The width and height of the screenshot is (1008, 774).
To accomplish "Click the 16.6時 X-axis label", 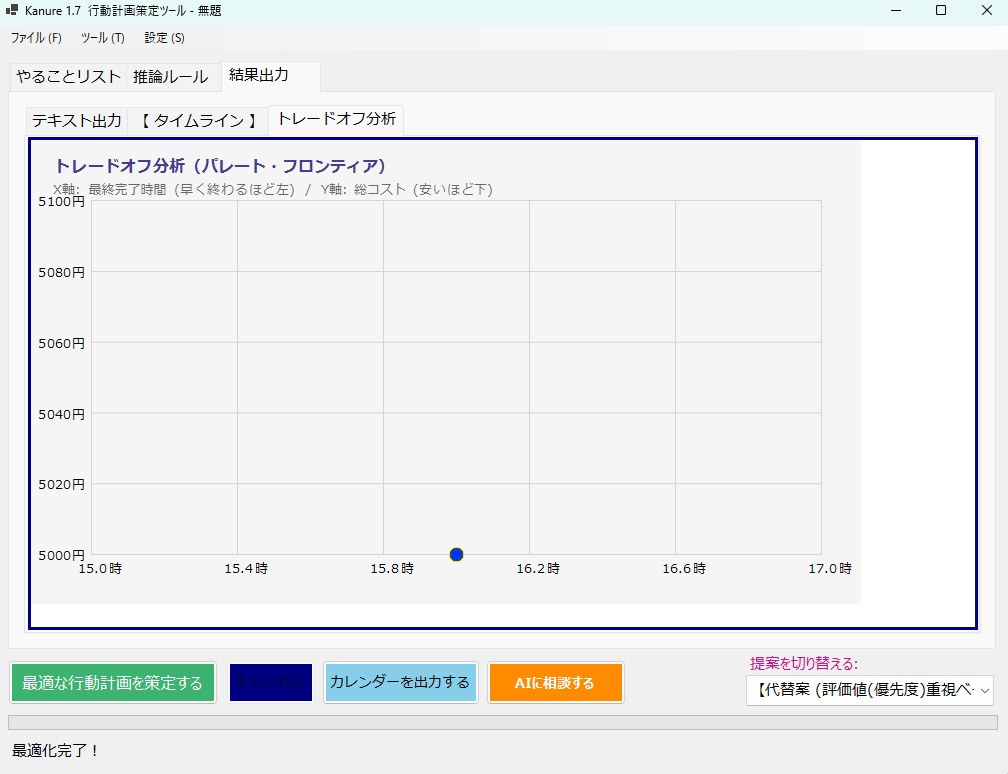I will [x=683, y=568].
